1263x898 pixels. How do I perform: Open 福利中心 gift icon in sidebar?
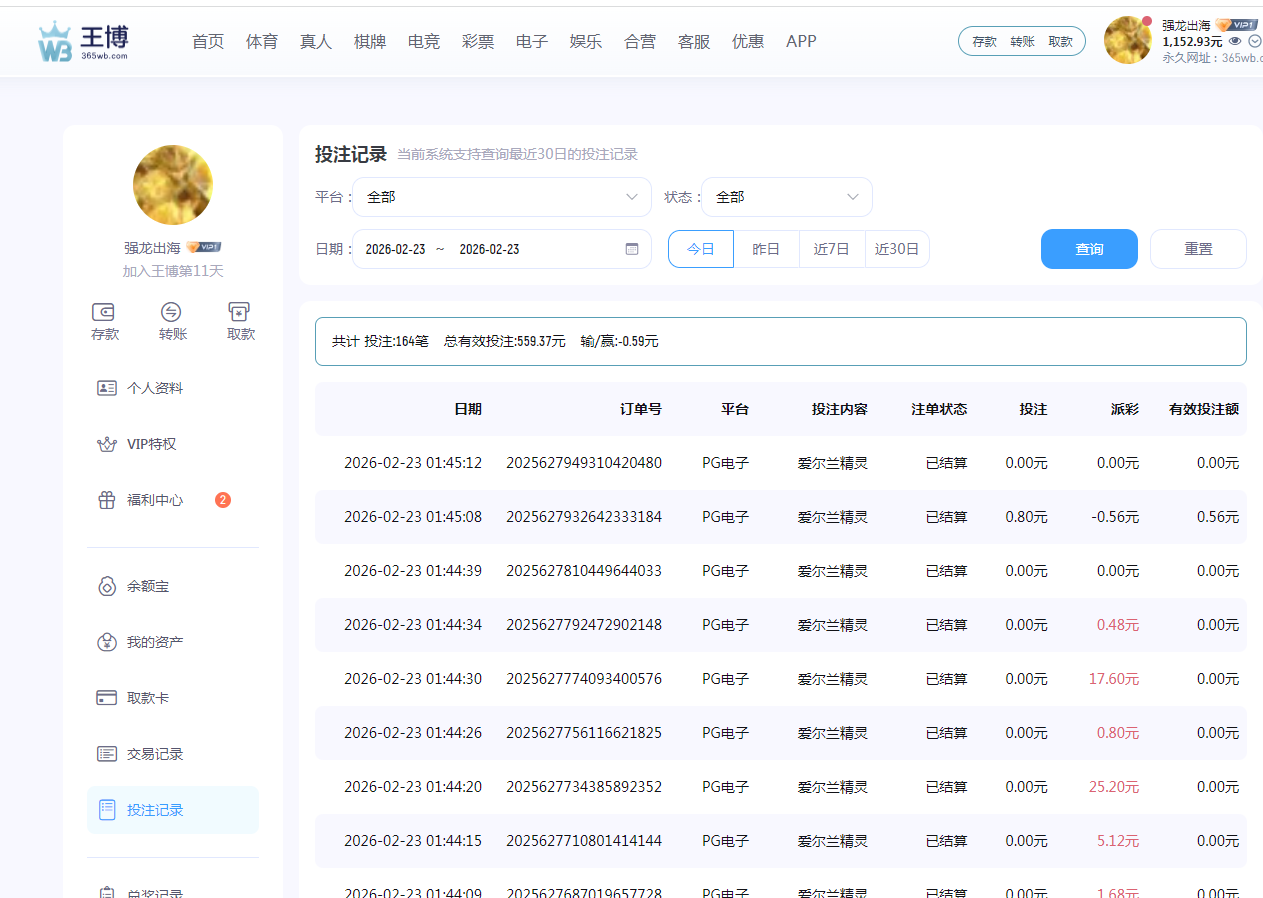coord(107,500)
